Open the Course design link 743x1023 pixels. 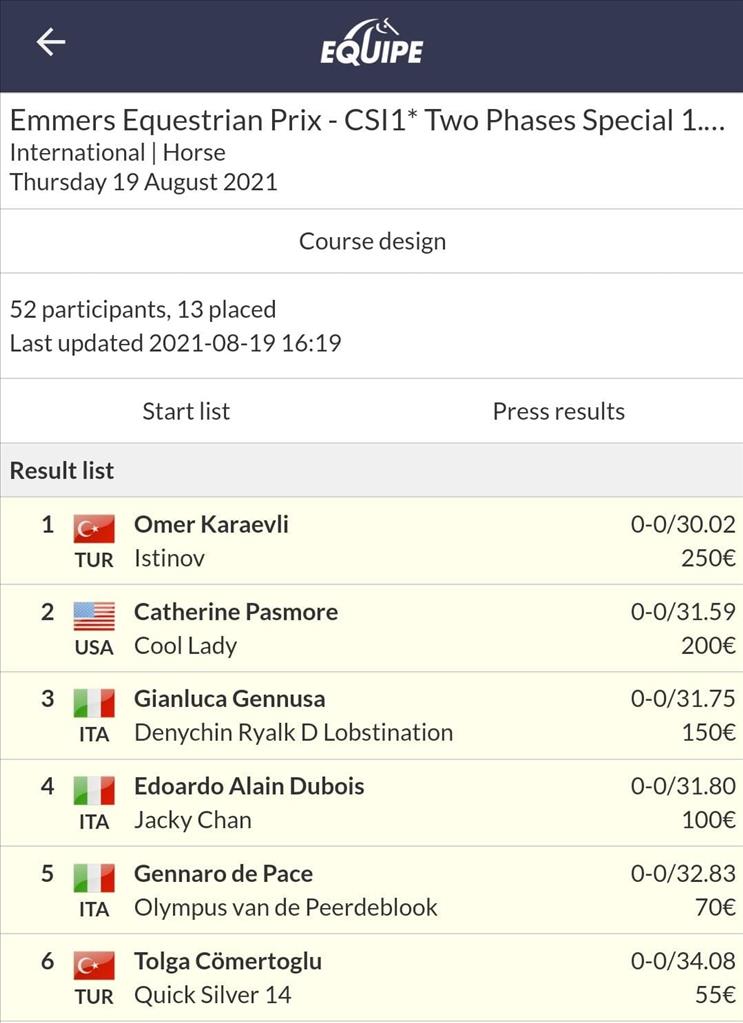point(372,241)
